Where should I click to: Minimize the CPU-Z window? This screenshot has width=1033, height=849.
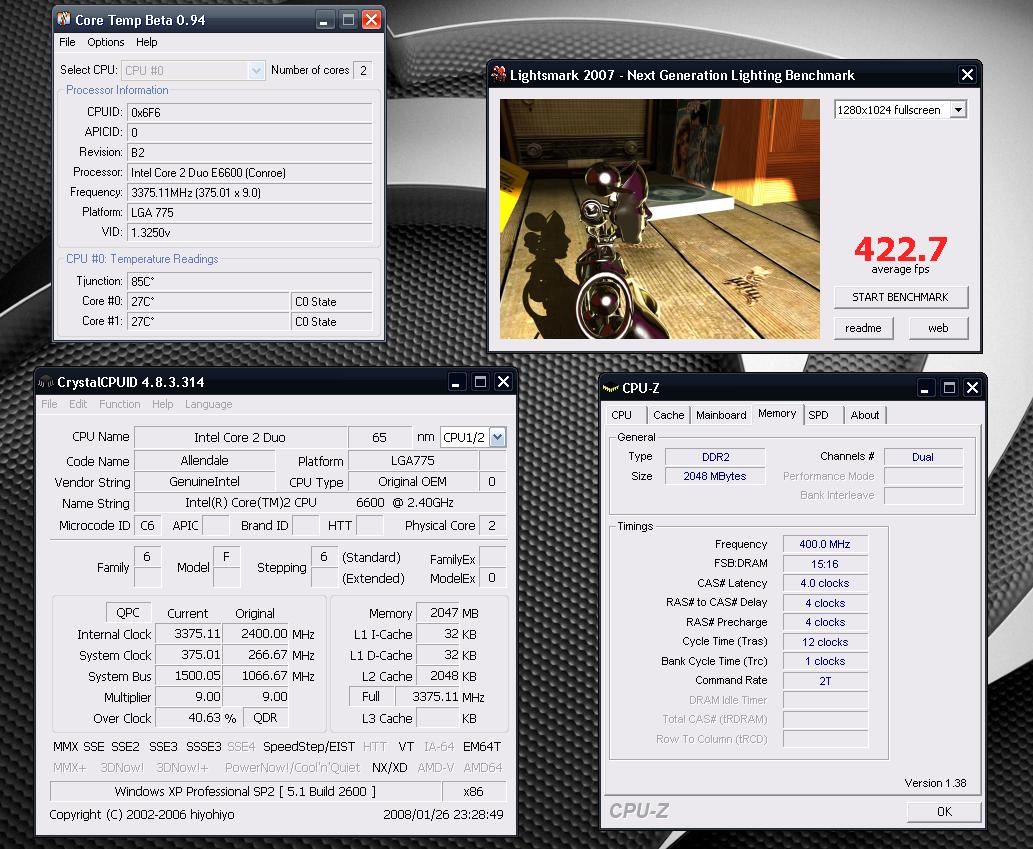coord(924,388)
